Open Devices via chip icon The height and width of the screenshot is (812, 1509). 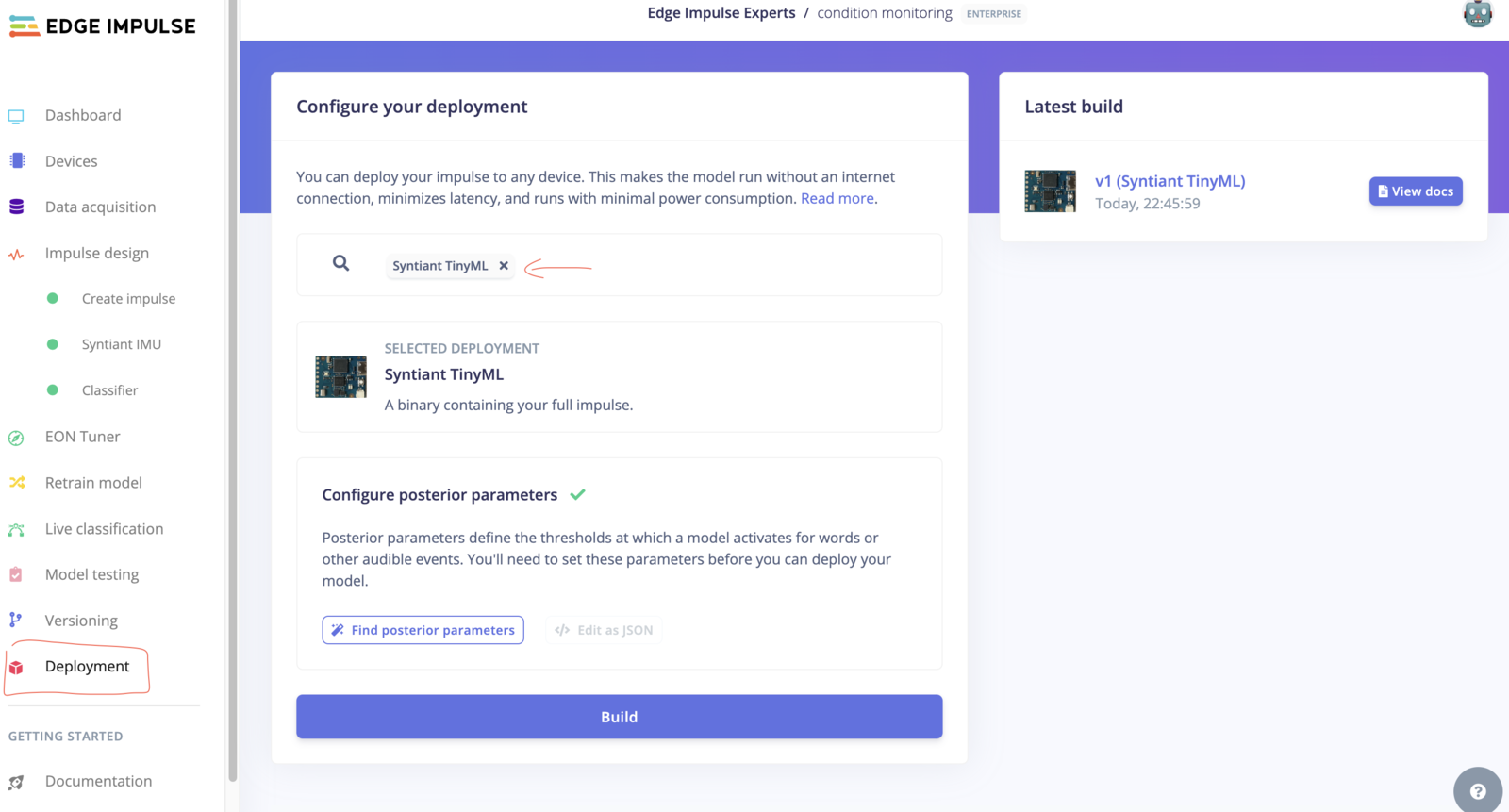pos(17,161)
